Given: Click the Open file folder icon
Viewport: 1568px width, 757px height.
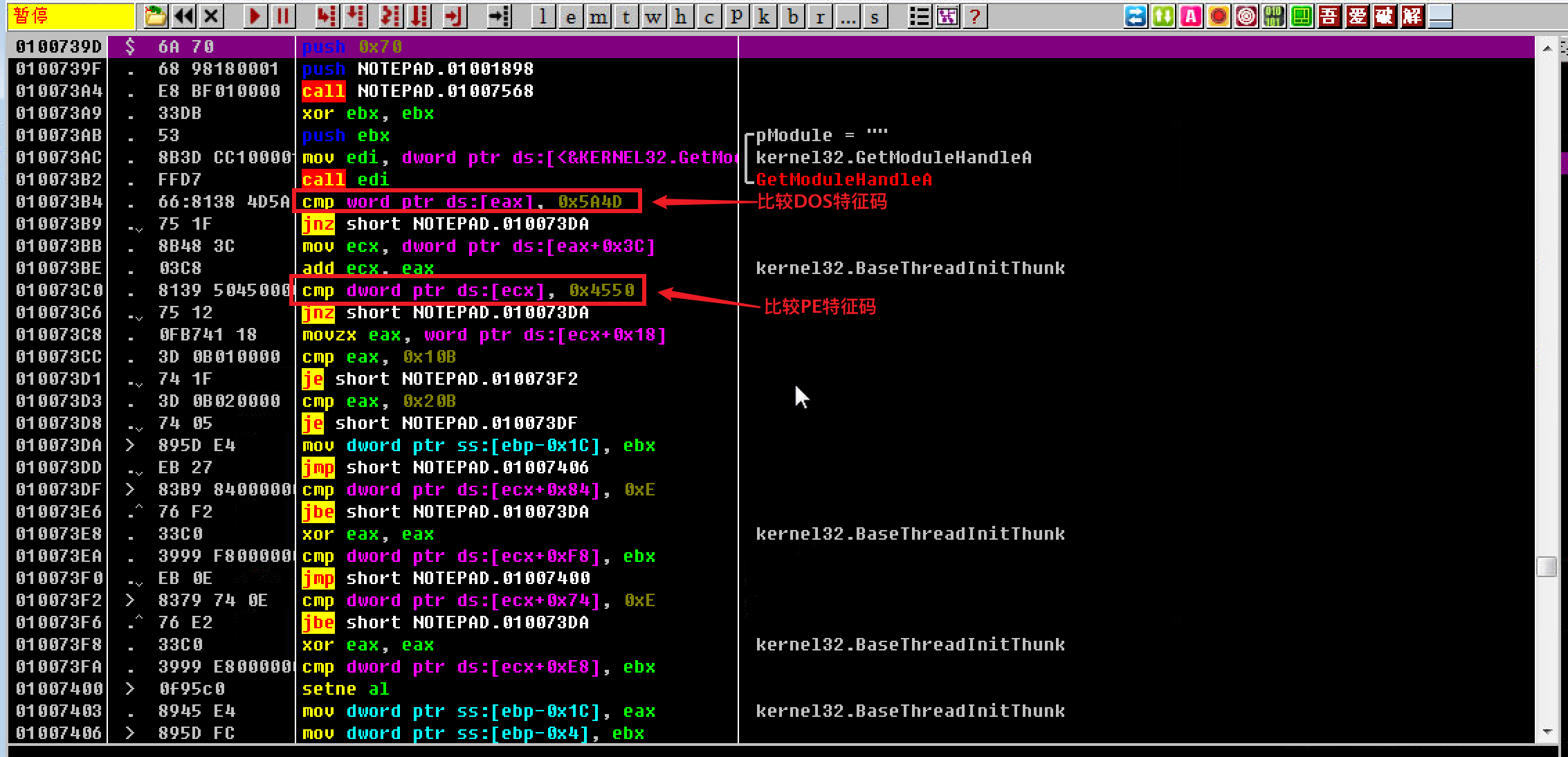Looking at the screenshot, I should pos(155,16).
